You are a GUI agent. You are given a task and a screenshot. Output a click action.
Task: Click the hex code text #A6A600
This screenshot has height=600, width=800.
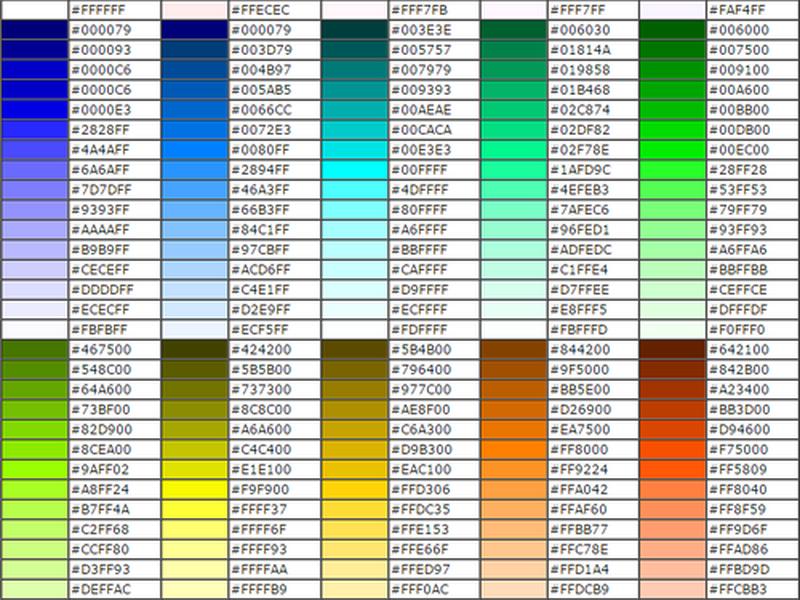(261, 430)
